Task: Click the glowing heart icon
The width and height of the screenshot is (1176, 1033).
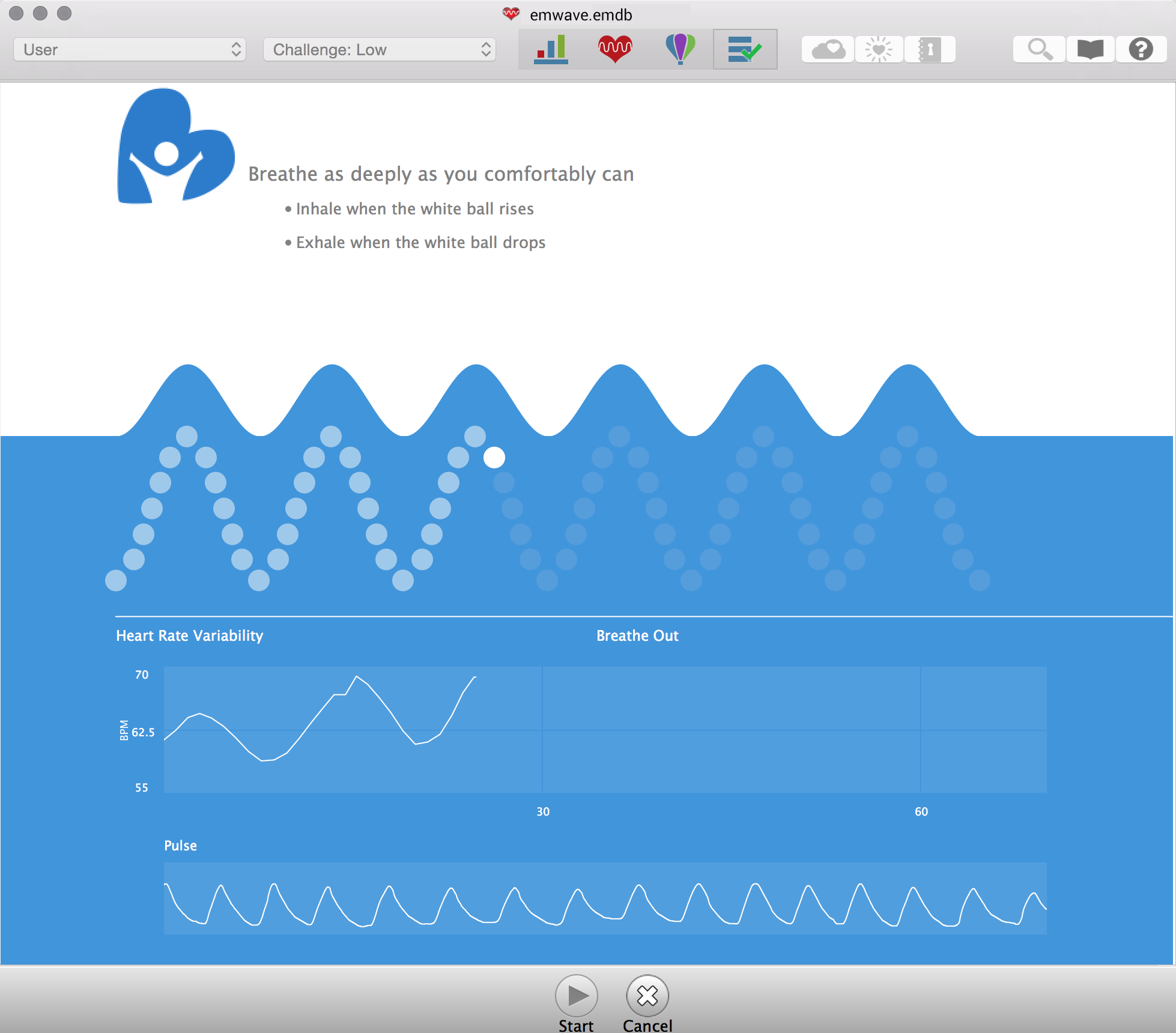Action: [879, 49]
